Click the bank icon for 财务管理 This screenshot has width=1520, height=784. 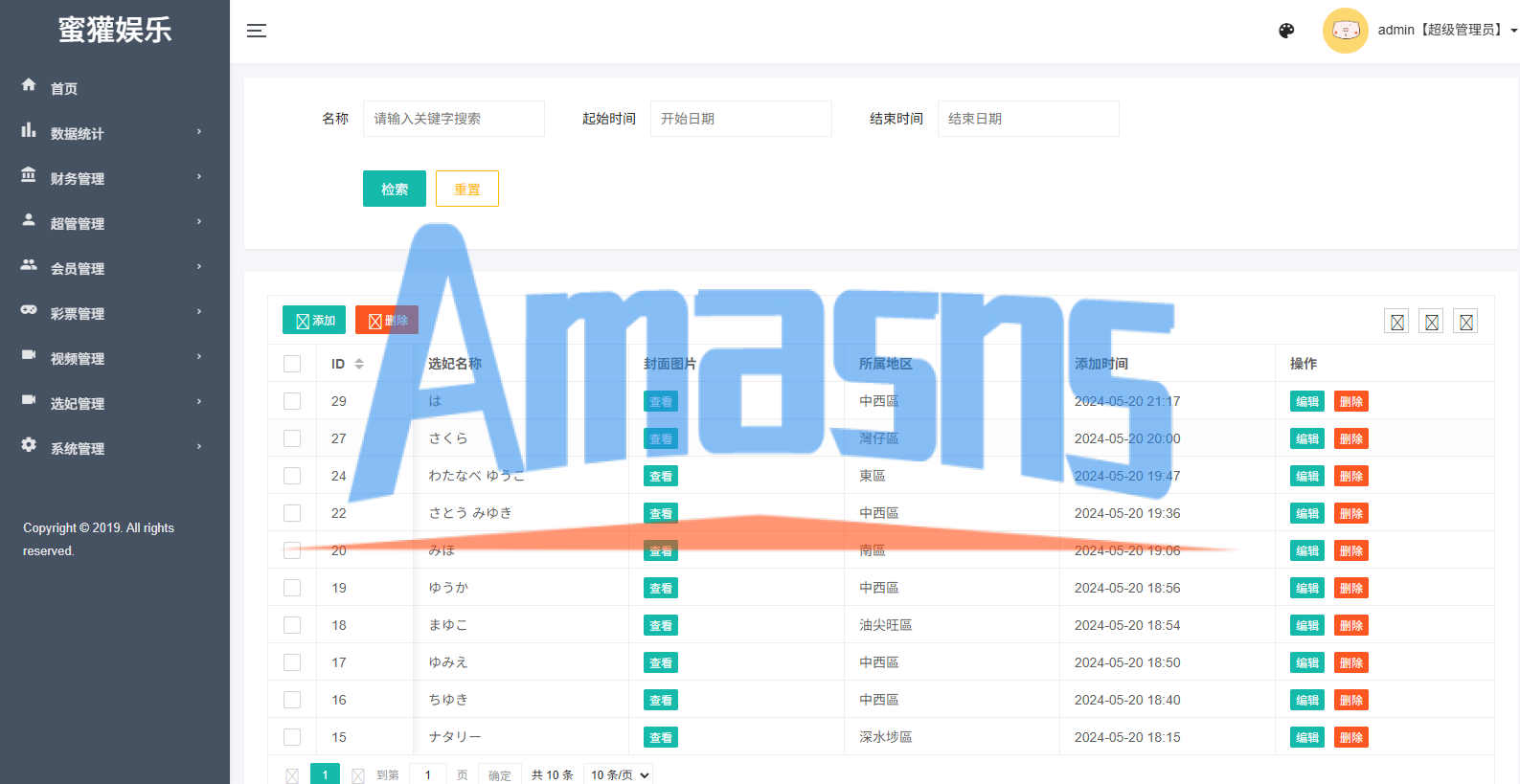(29, 175)
